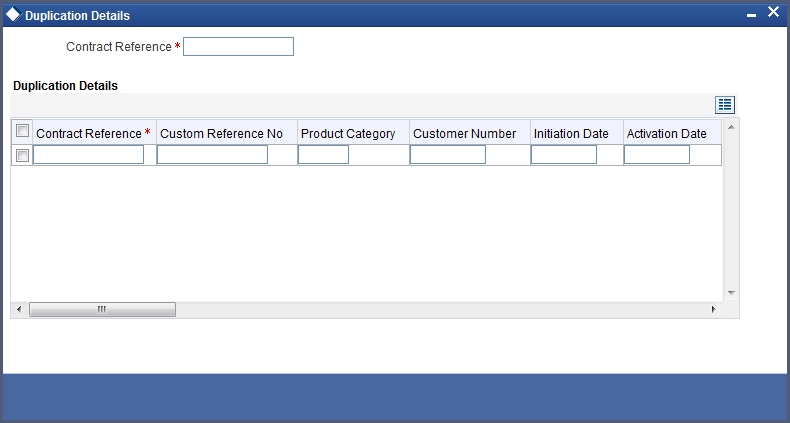This screenshot has height=423, width=790.
Task: Click the horizontal scrollbar left arrow
Action: [19, 309]
